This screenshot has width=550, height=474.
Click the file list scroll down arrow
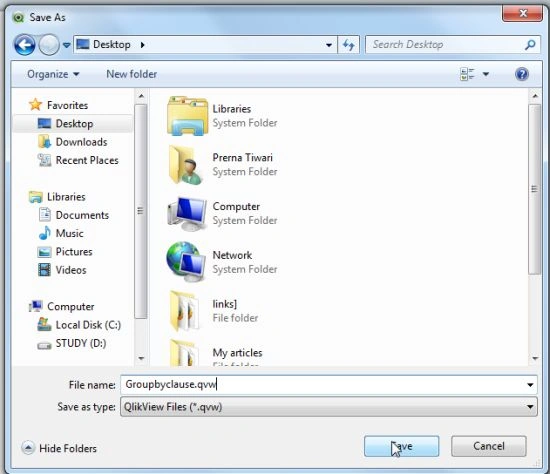point(535,358)
